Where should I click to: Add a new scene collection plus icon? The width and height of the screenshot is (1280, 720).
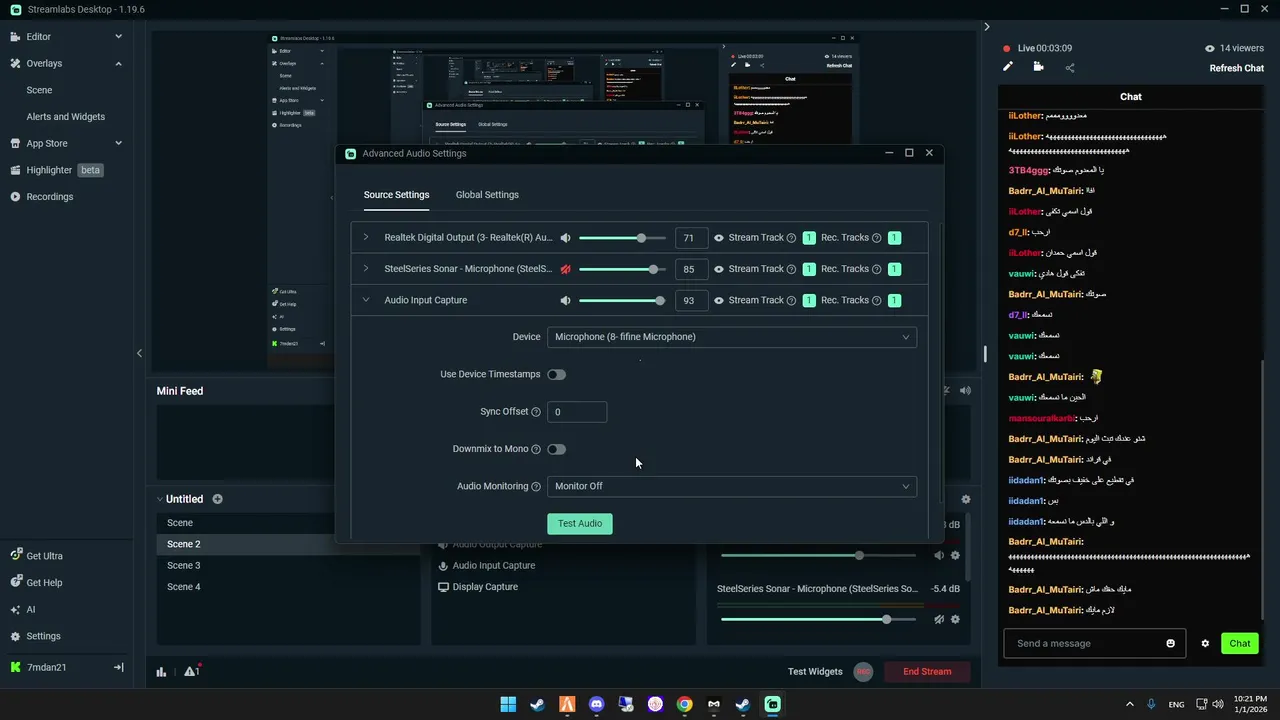coord(217,499)
